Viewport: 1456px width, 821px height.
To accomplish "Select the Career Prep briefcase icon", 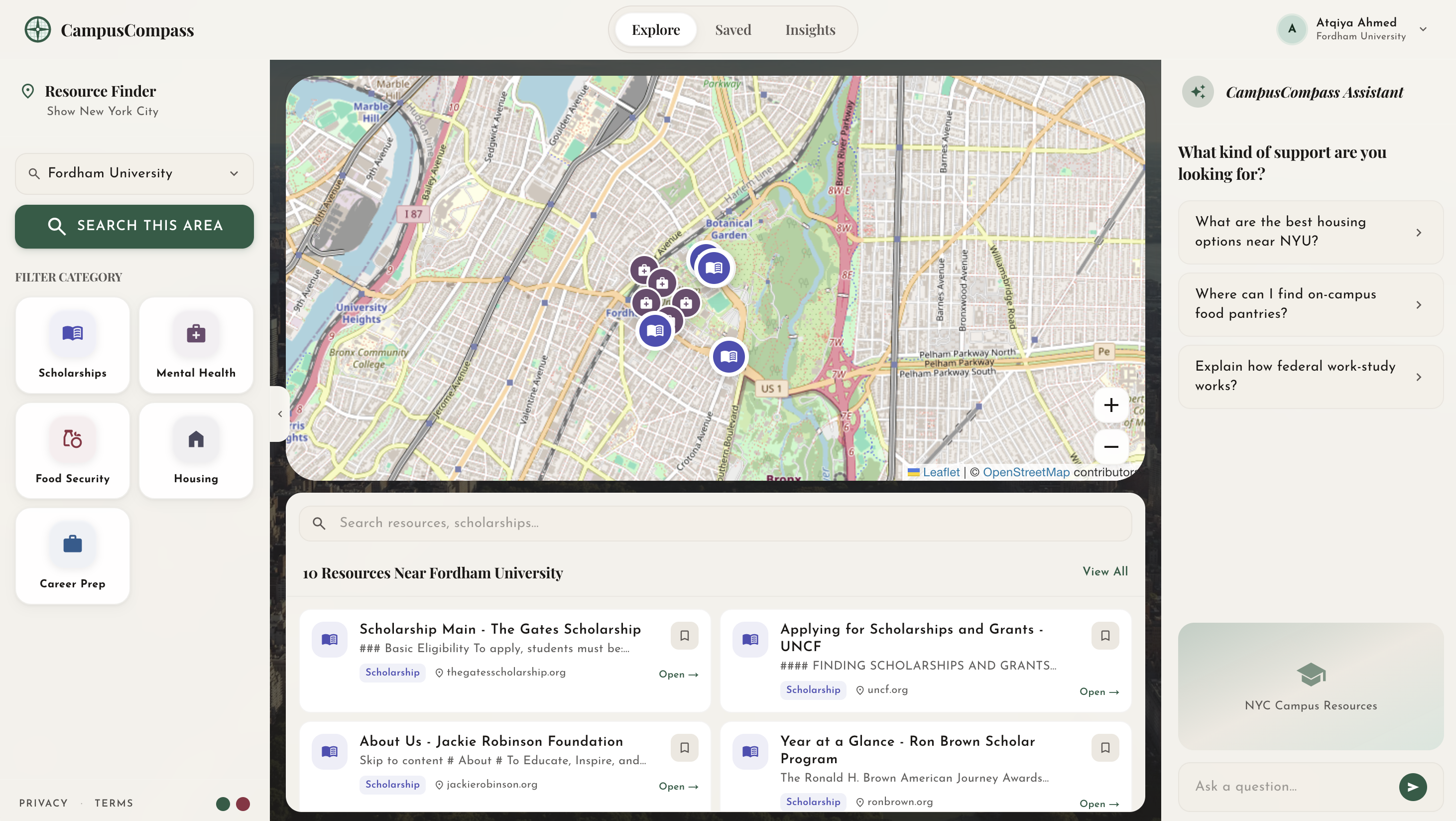I will coord(72,544).
